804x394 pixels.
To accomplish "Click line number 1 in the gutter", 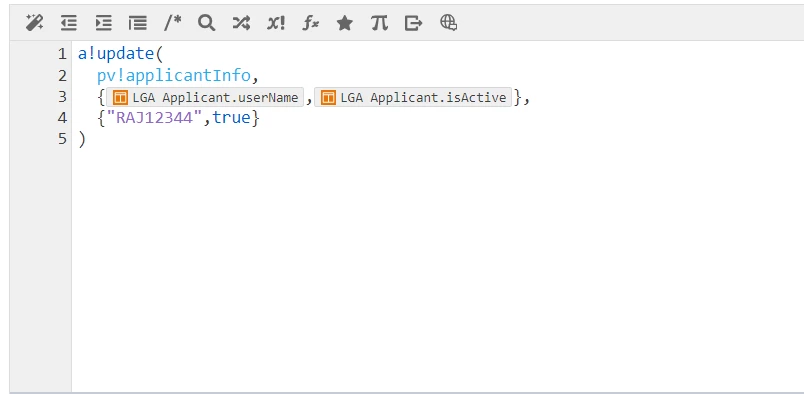I will point(62,54).
